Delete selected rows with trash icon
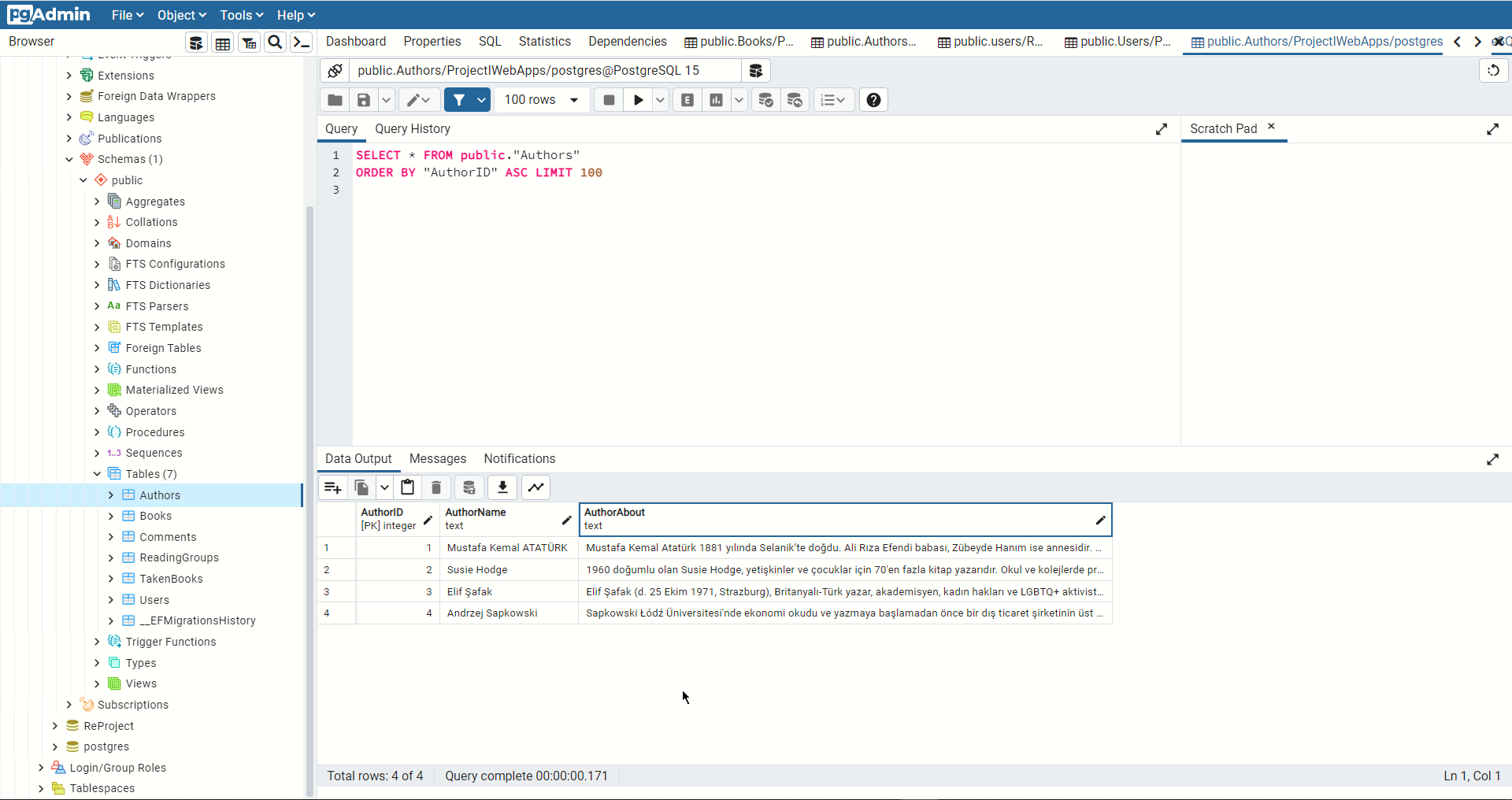Viewport: 1512px width, 800px height. click(x=436, y=487)
